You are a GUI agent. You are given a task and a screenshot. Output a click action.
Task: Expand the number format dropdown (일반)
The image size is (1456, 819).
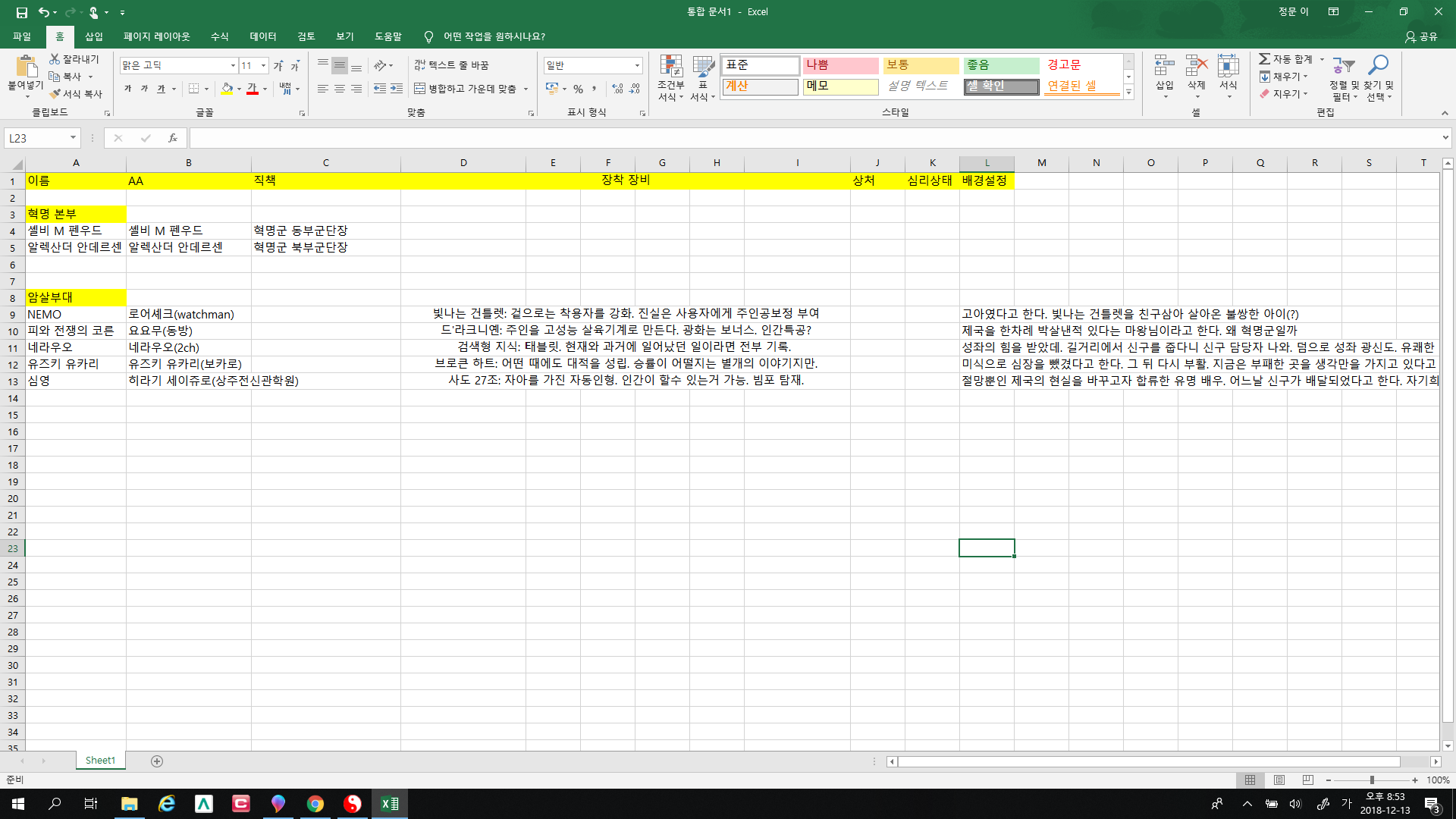point(637,65)
